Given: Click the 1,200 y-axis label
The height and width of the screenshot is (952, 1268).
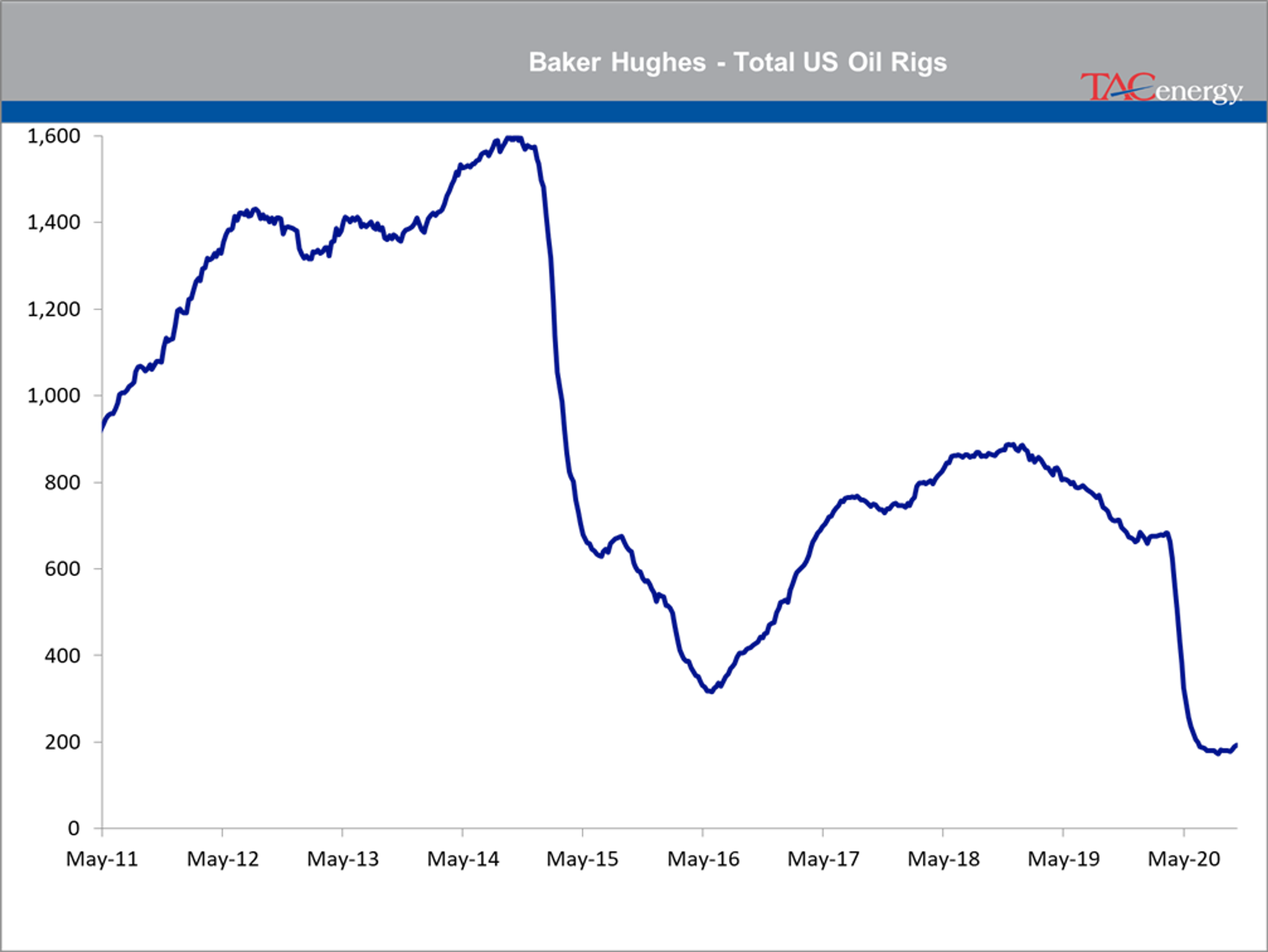Looking at the screenshot, I should point(54,309).
